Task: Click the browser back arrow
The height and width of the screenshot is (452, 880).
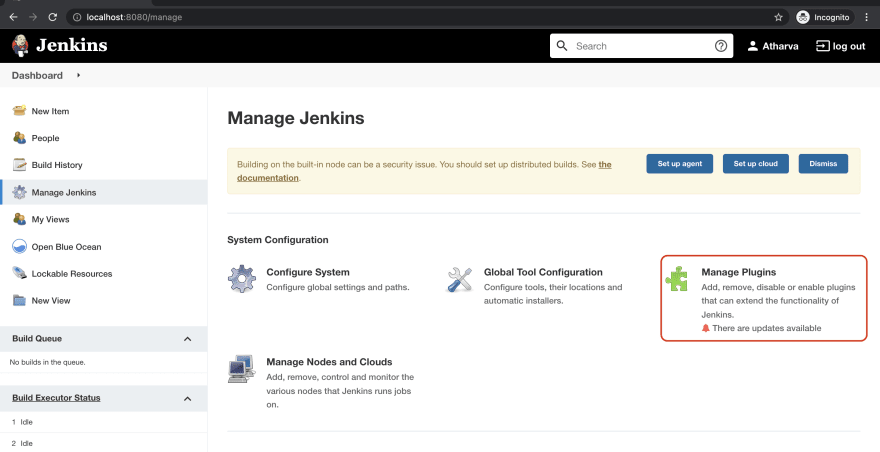Action: click(13, 17)
